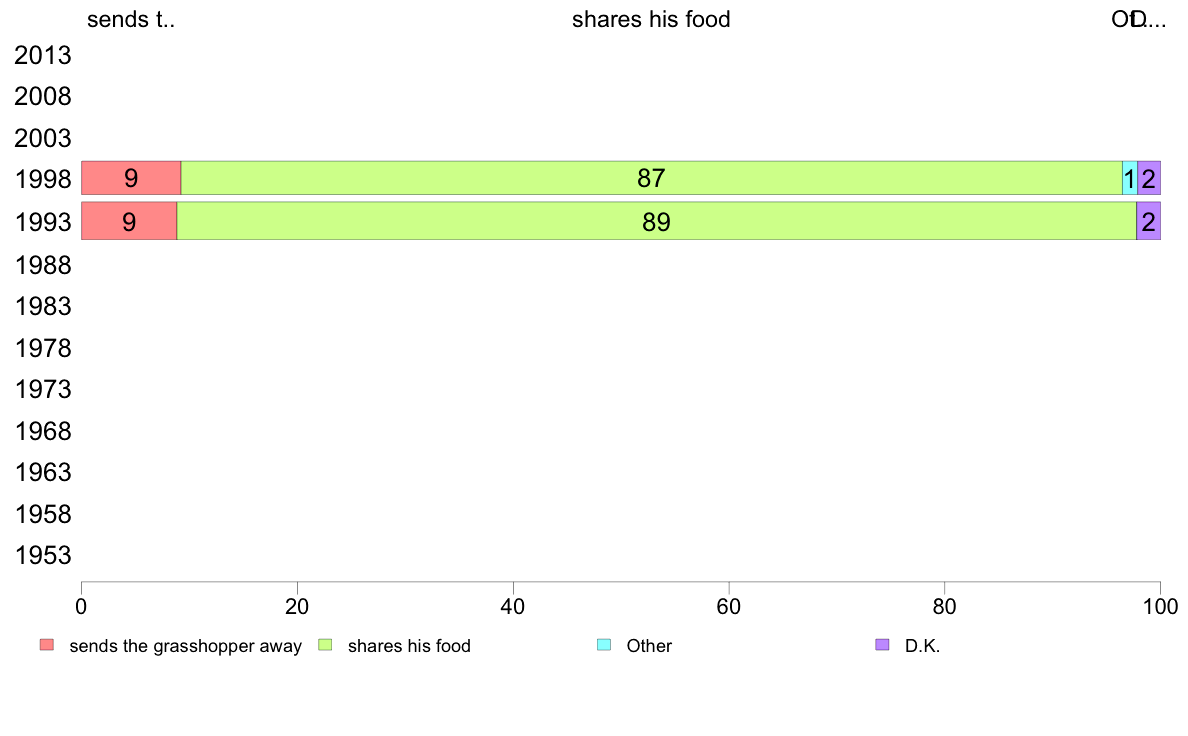Screen dimensions: 1188x736
Task: Click the 1998 year label
Action: point(43,180)
